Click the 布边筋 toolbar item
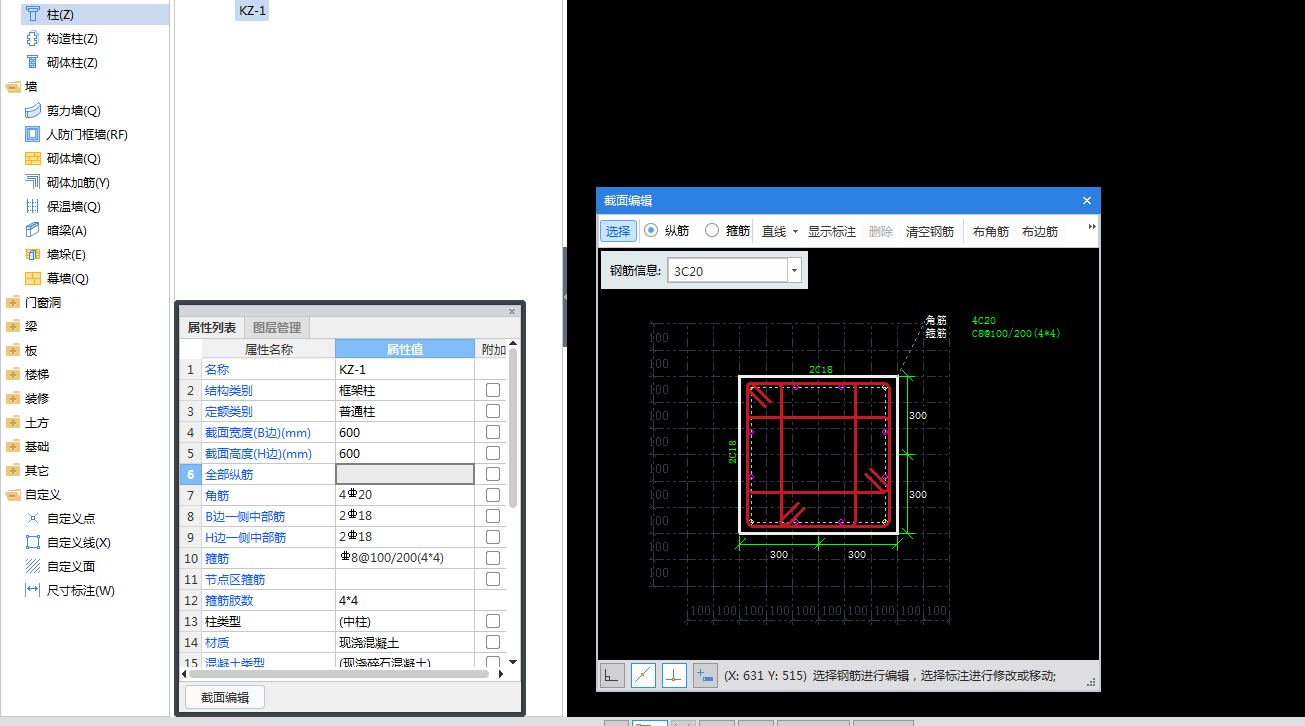1305x726 pixels. click(x=1040, y=231)
